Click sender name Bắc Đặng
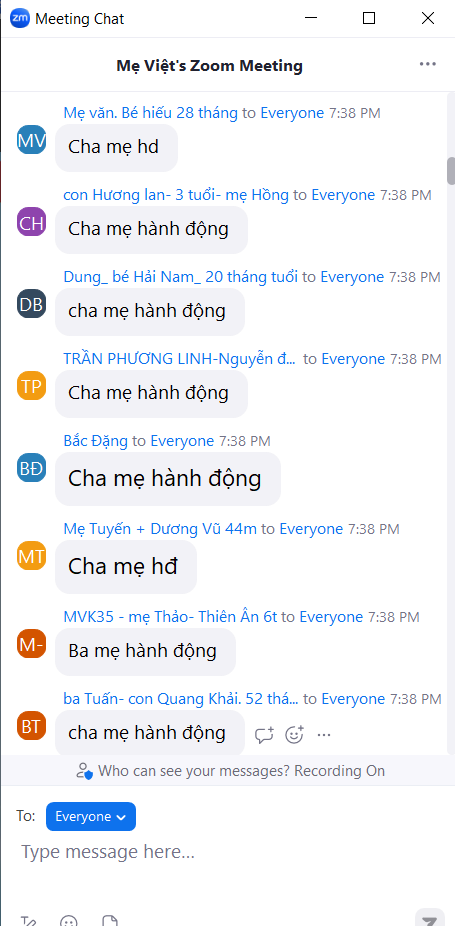The image size is (455, 926). point(96,441)
